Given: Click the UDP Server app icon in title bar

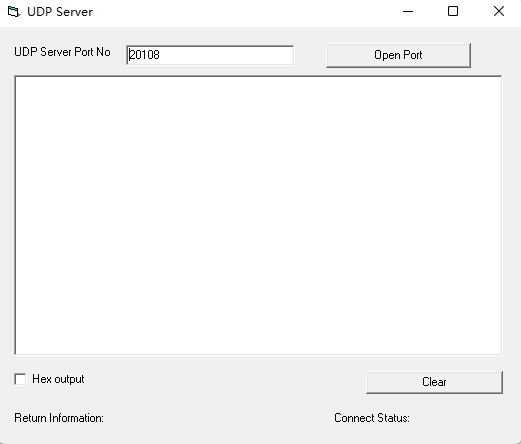Looking at the screenshot, I should [14, 12].
